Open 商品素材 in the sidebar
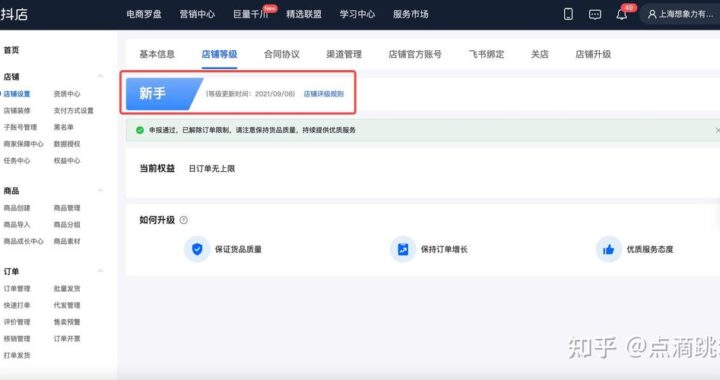The height and width of the screenshot is (380, 720). point(67,241)
